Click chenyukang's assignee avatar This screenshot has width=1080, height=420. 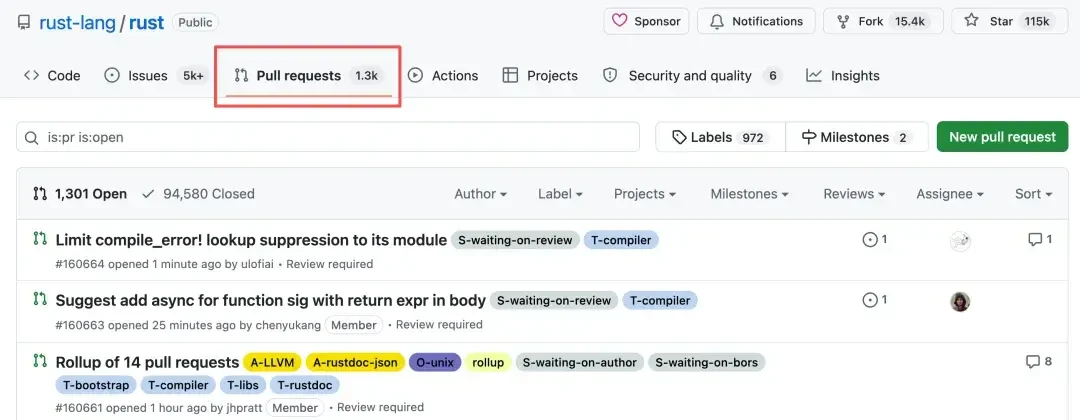(x=960, y=301)
